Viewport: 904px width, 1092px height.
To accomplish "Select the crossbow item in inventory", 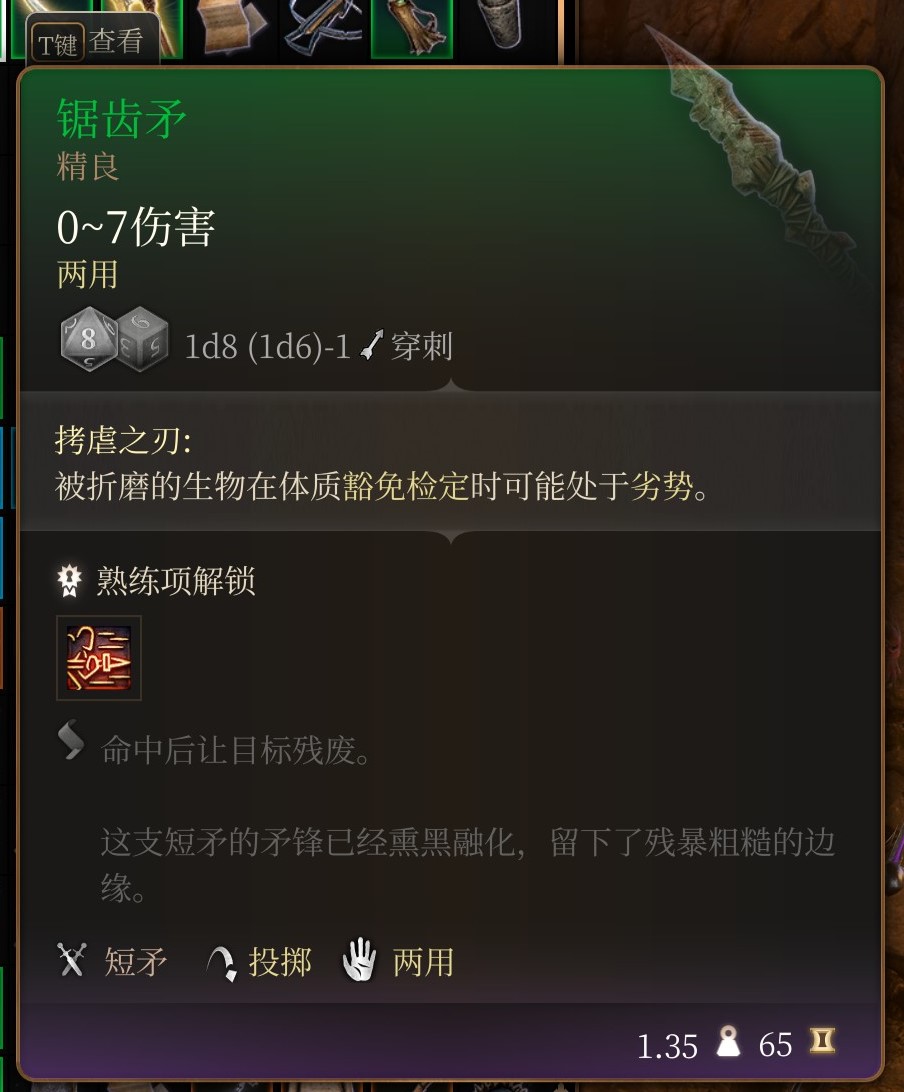I will coord(322,26).
